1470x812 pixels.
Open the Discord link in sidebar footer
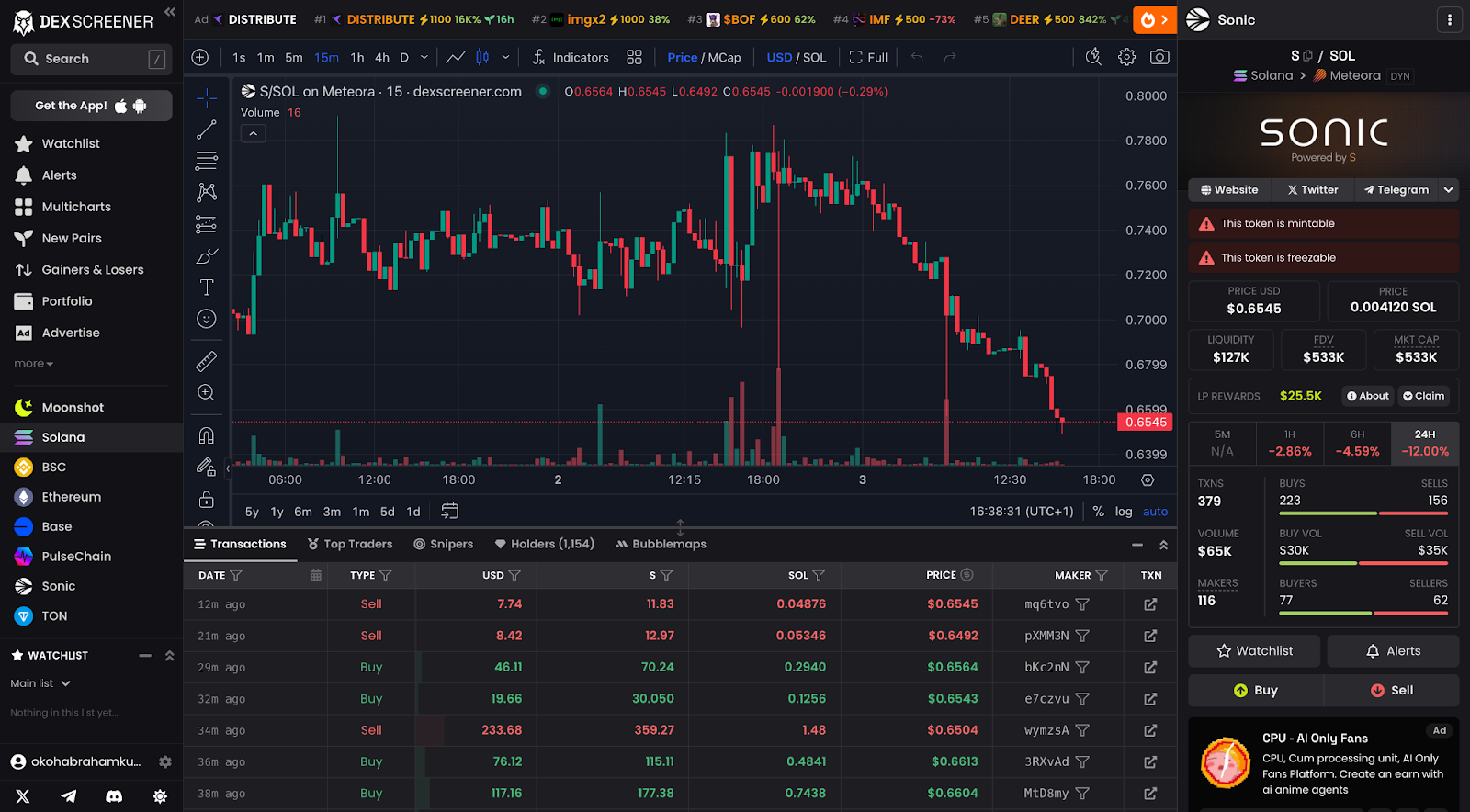pos(114,796)
